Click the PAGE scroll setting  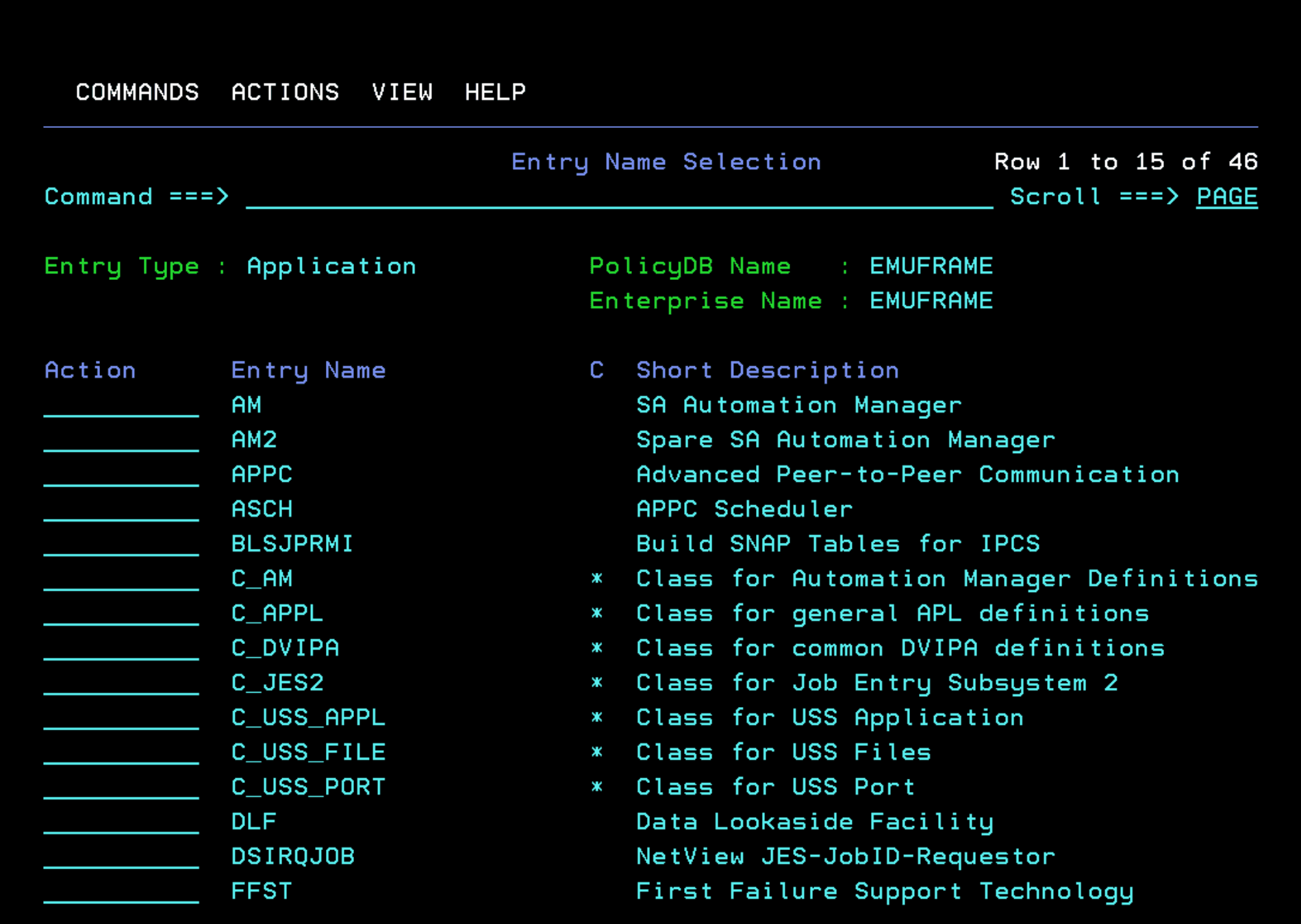pos(1226,196)
